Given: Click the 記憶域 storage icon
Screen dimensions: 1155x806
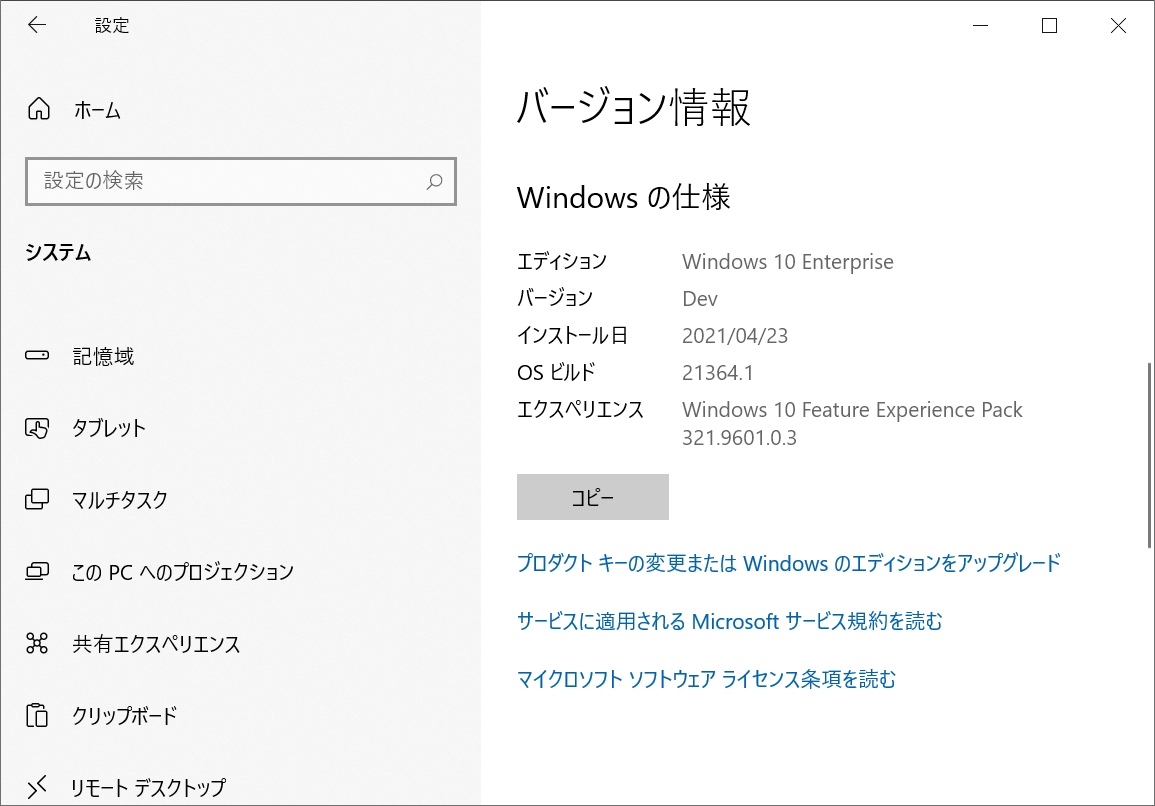Looking at the screenshot, I should 37,356.
